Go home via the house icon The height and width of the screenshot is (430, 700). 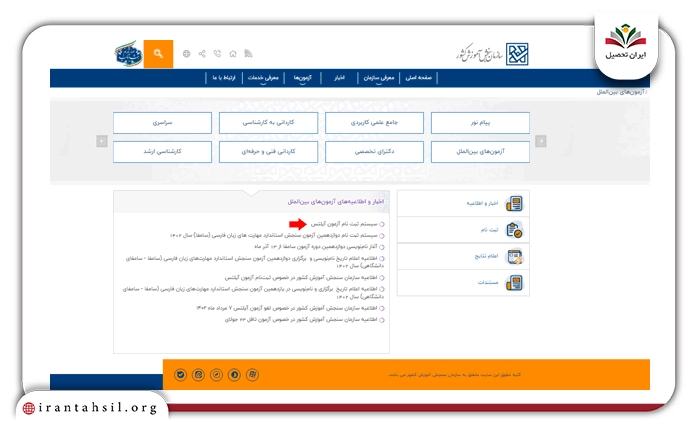(x=233, y=54)
